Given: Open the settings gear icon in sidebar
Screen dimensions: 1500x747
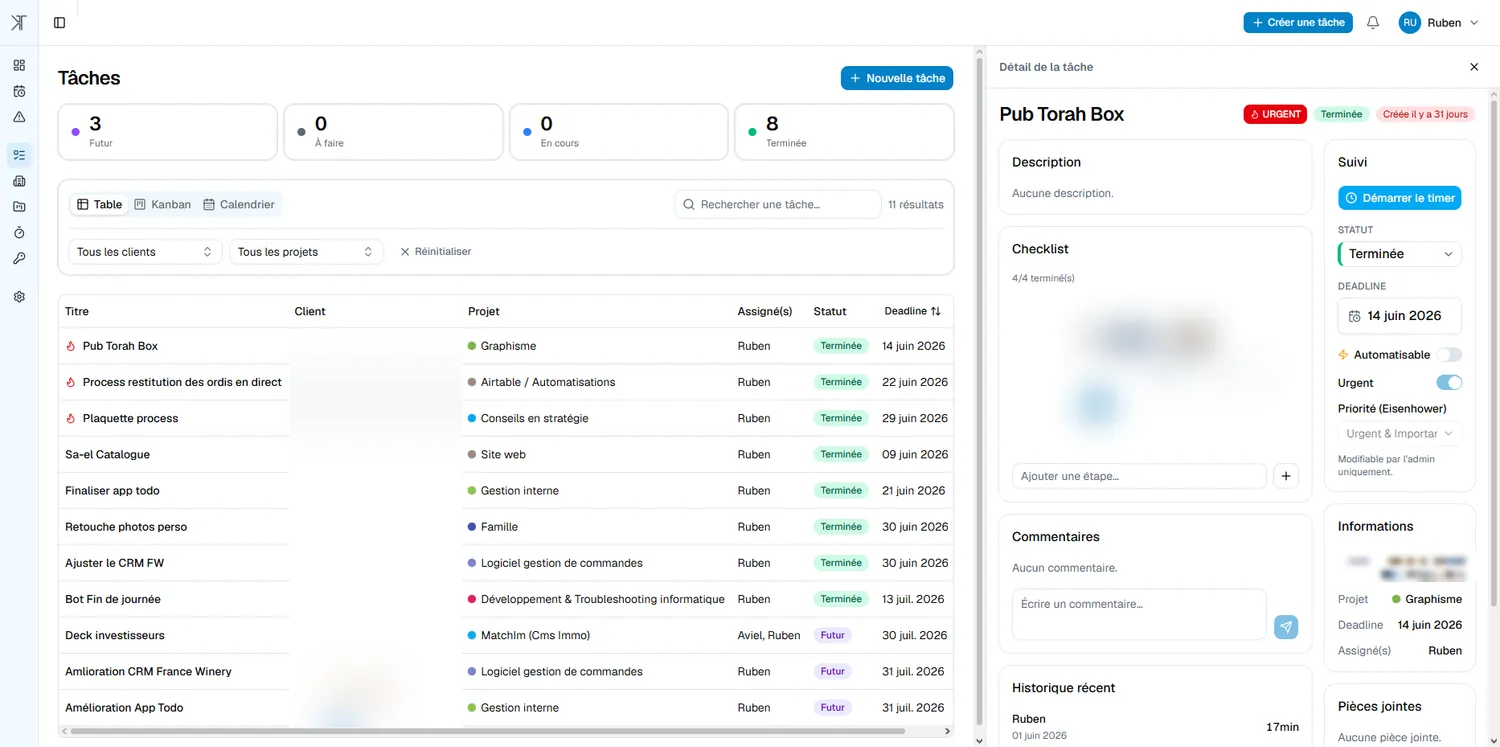Looking at the screenshot, I should (x=19, y=297).
